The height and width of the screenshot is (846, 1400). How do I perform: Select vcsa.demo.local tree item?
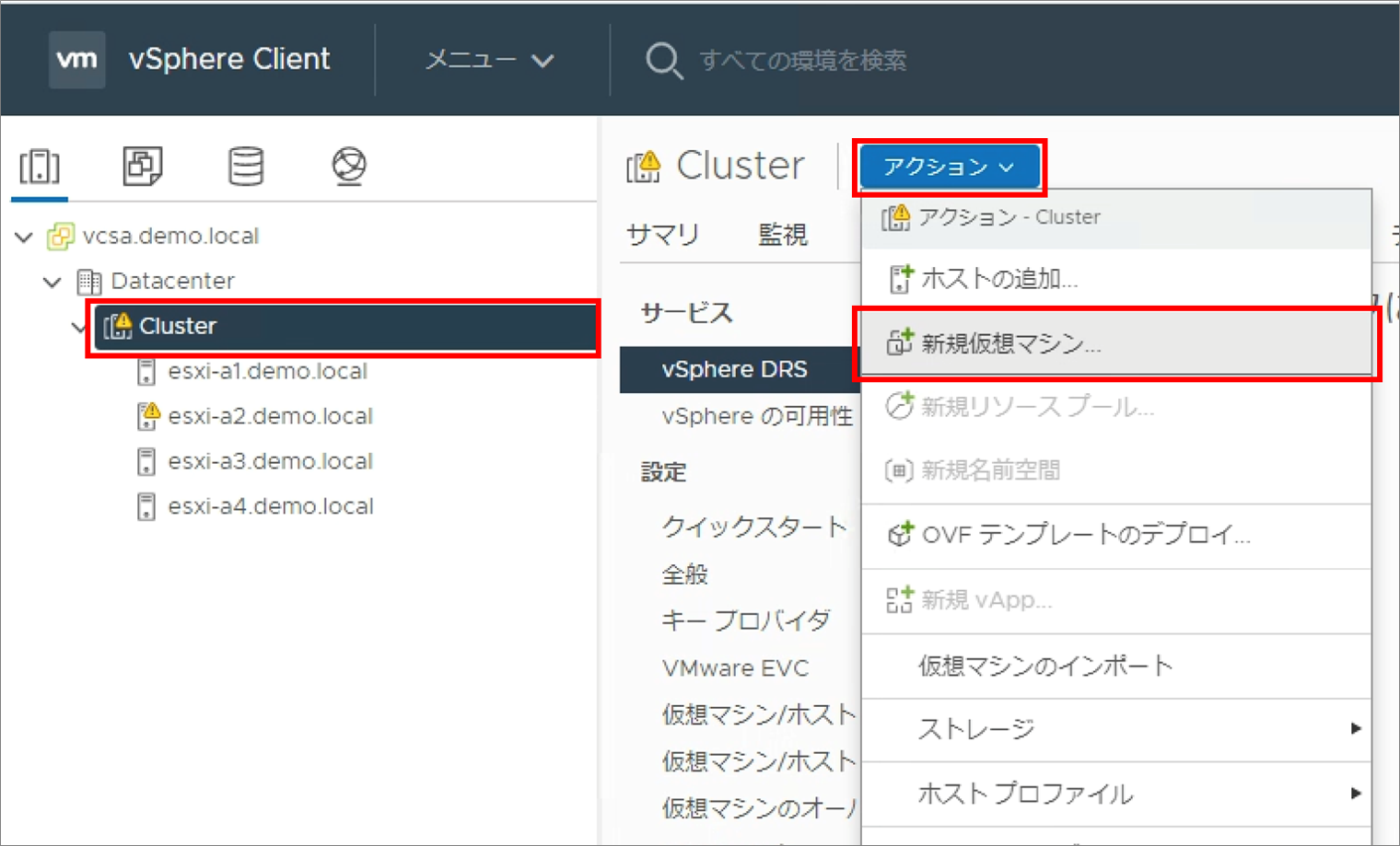[170, 237]
